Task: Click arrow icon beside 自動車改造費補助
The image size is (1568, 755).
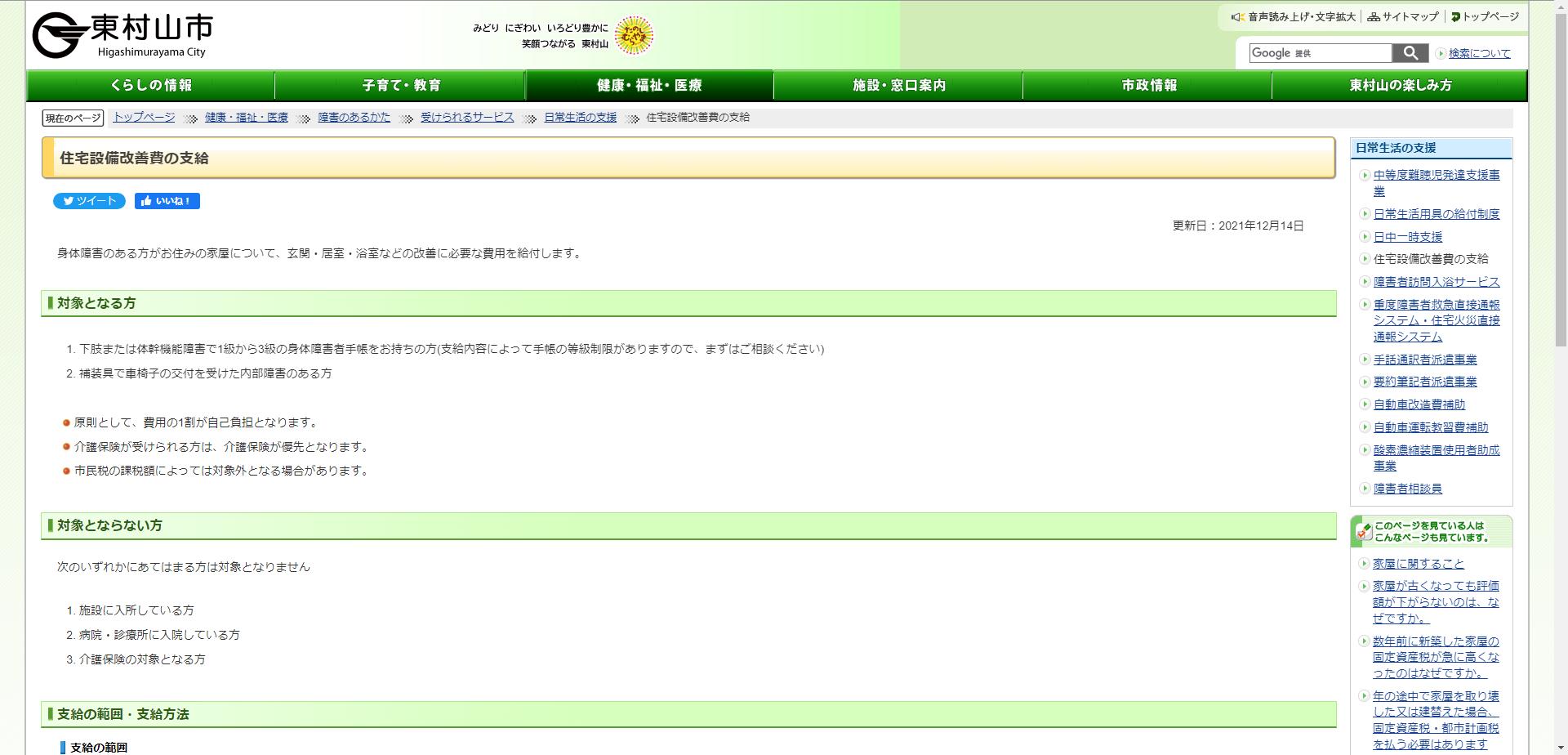Action: click(1364, 404)
